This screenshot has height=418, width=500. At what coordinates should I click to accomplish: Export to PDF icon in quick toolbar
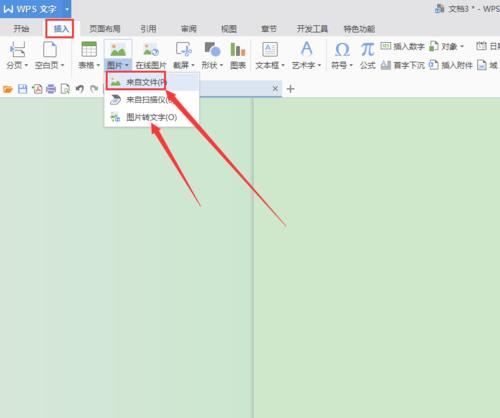click(37, 89)
